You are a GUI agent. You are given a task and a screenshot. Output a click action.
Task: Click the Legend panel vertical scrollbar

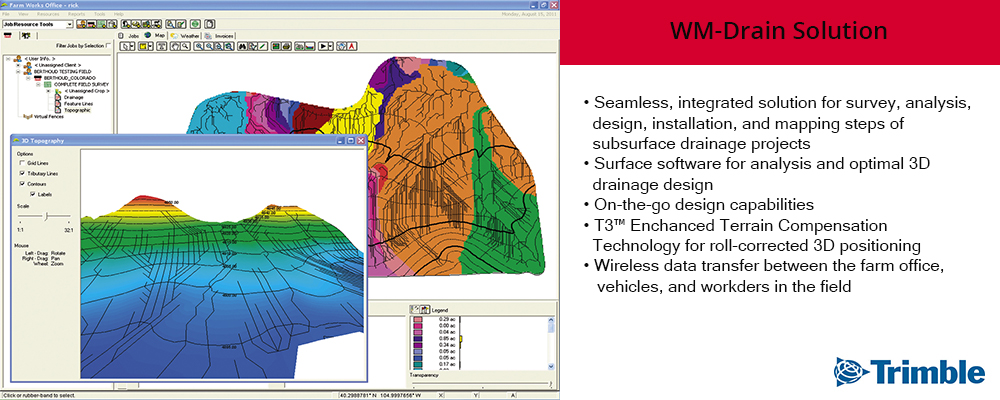(x=550, y=345)
